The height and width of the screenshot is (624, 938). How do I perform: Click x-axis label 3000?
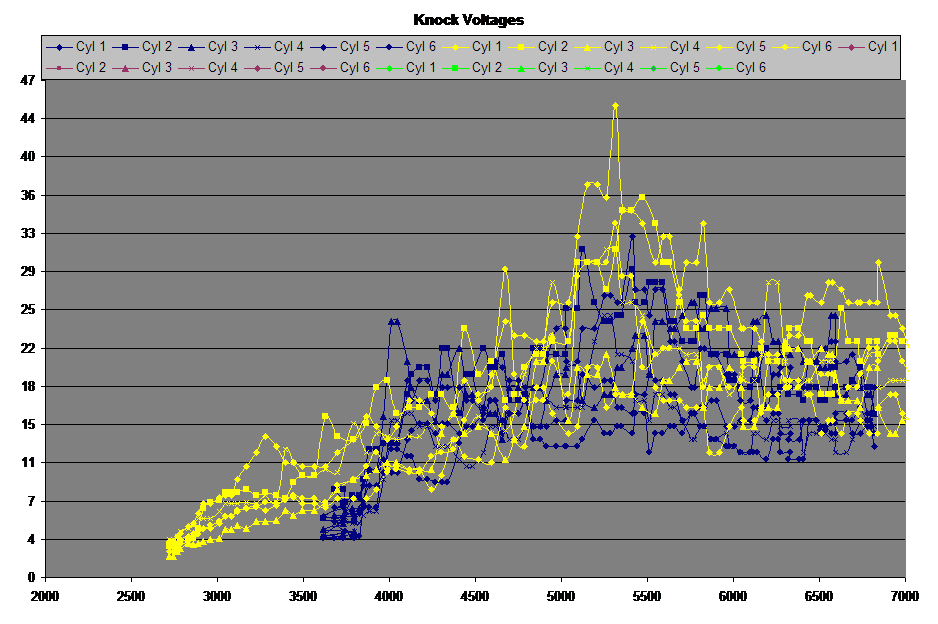coord(217,596)
